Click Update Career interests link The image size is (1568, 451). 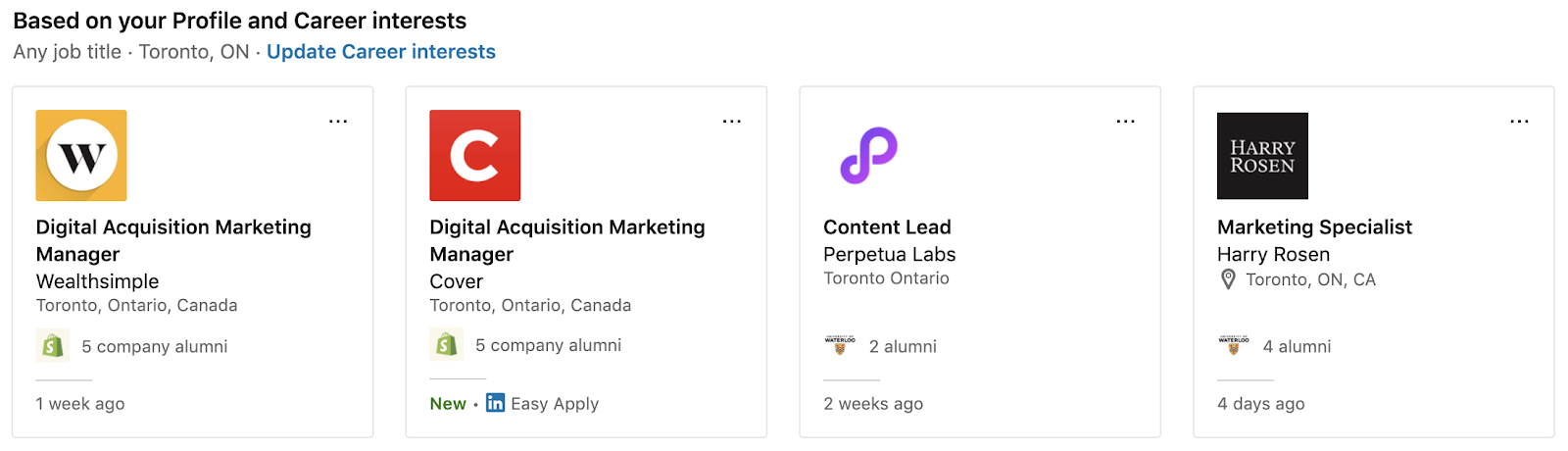(381, 52)
